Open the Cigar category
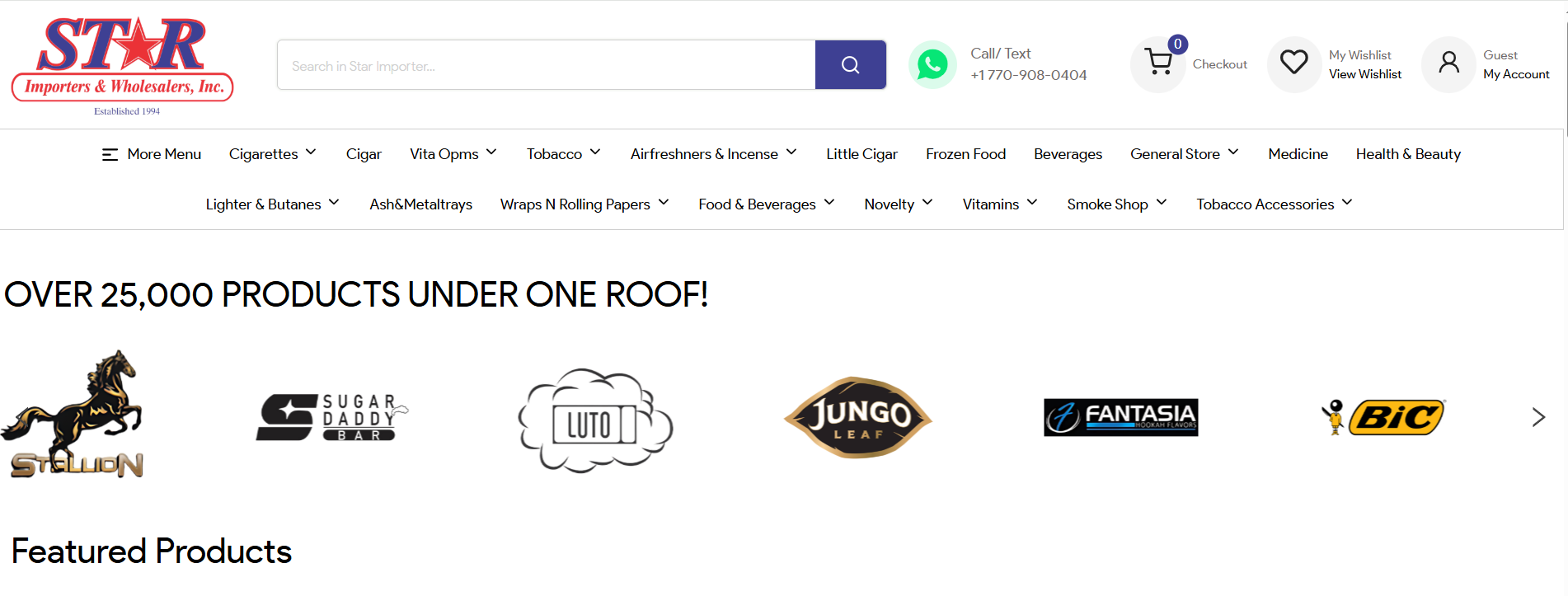The image size is (1568, 596). 364,154
